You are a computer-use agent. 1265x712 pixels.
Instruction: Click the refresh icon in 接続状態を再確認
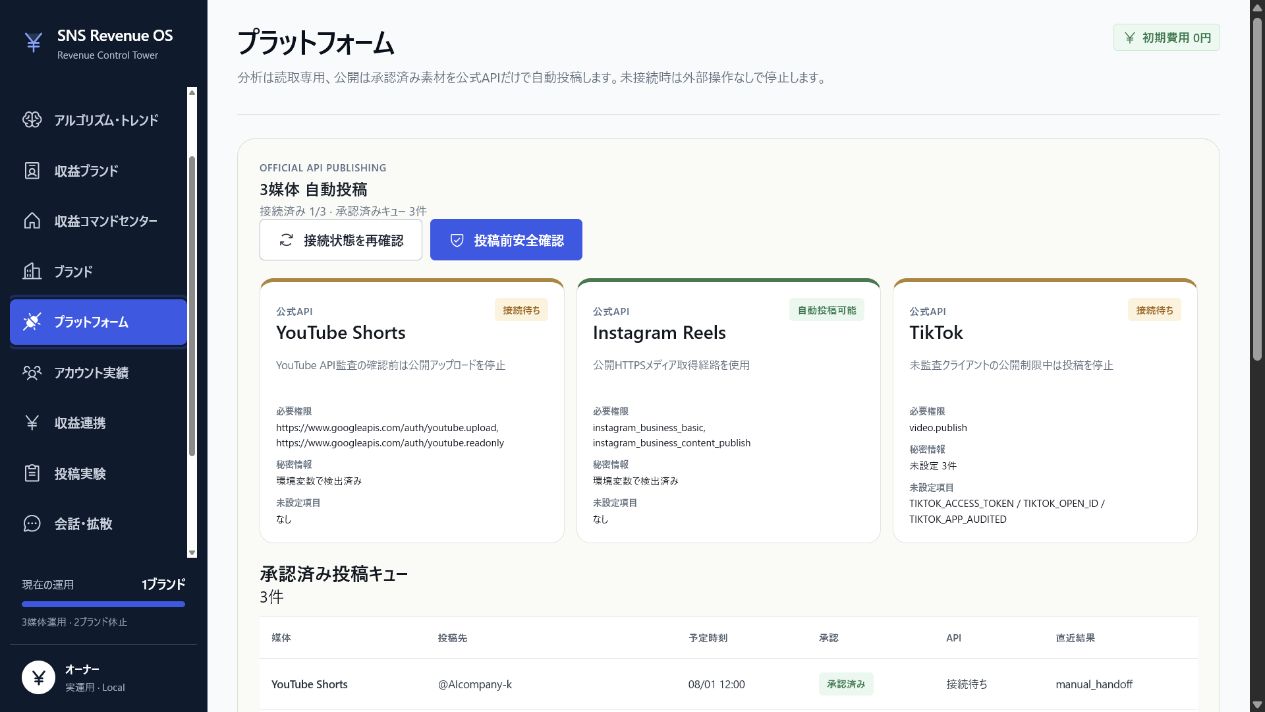pyautogui.click(x=286, y=240)
